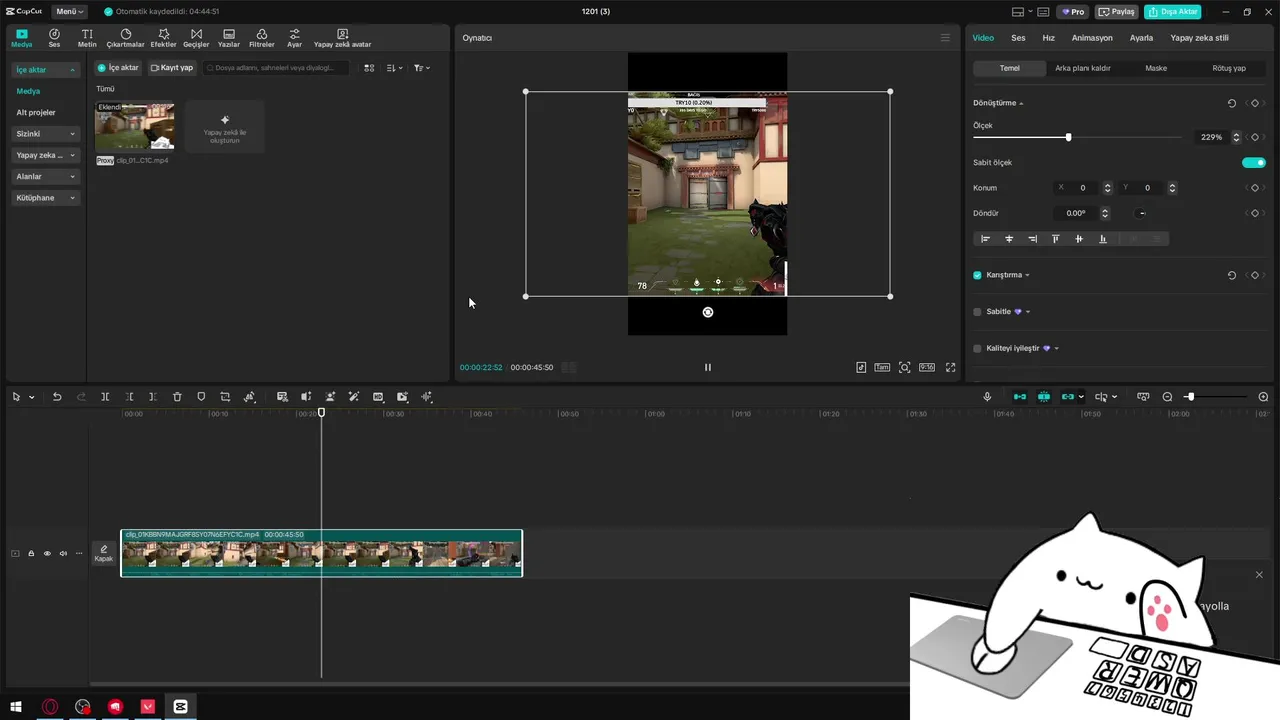Uncheck the Karıştırma blend checkbox
1280x720 pixels.
pos(977,275)
